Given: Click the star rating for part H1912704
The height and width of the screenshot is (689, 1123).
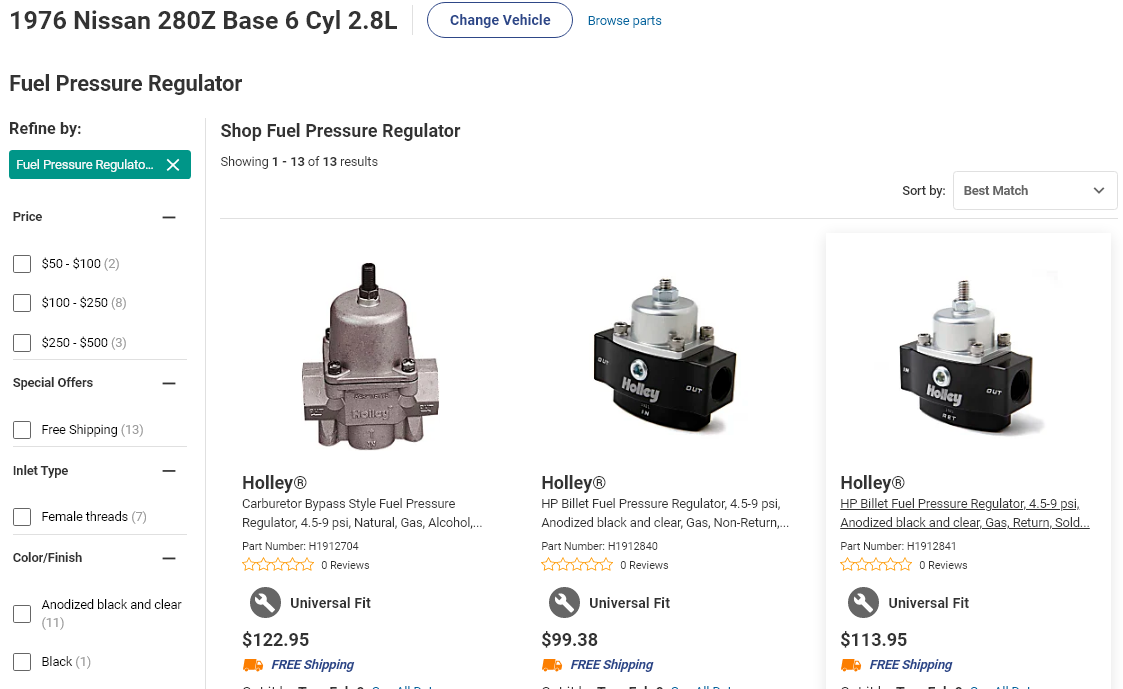Looking at the screenshot, I should [x=278, y=565].
